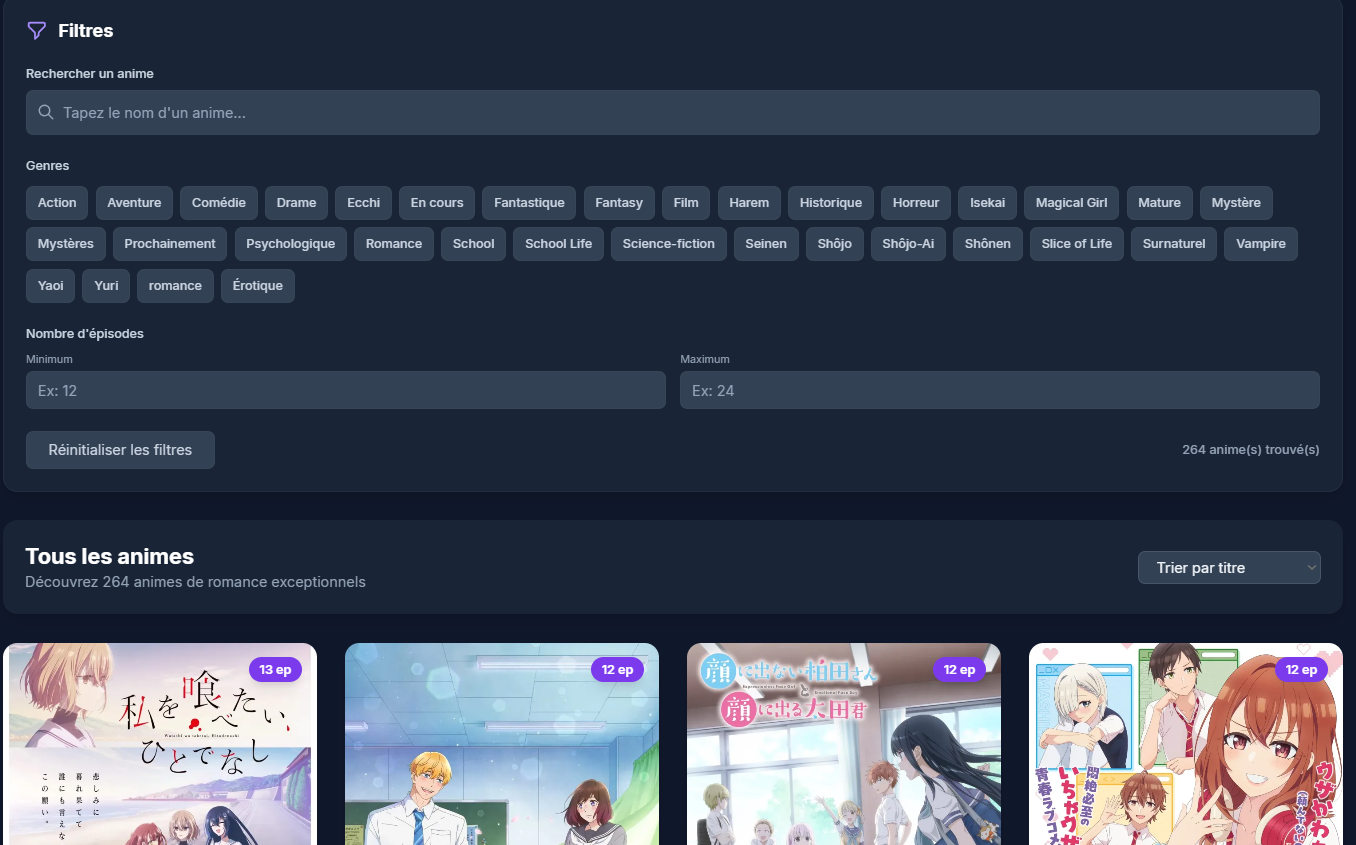Filter by the Vampire genre
Screen dimensions: 1356x845
click(1260, 244)
